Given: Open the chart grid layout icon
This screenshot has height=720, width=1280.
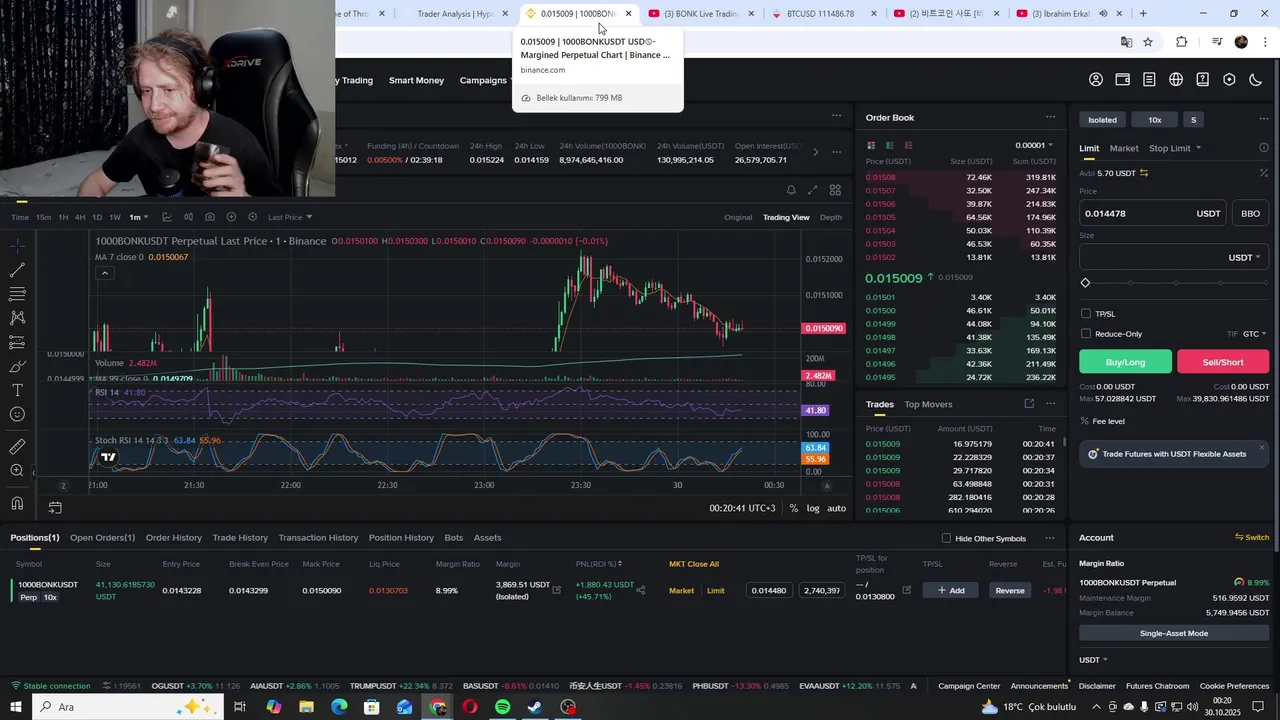Looking at the screenshot, I should point(835,190).
